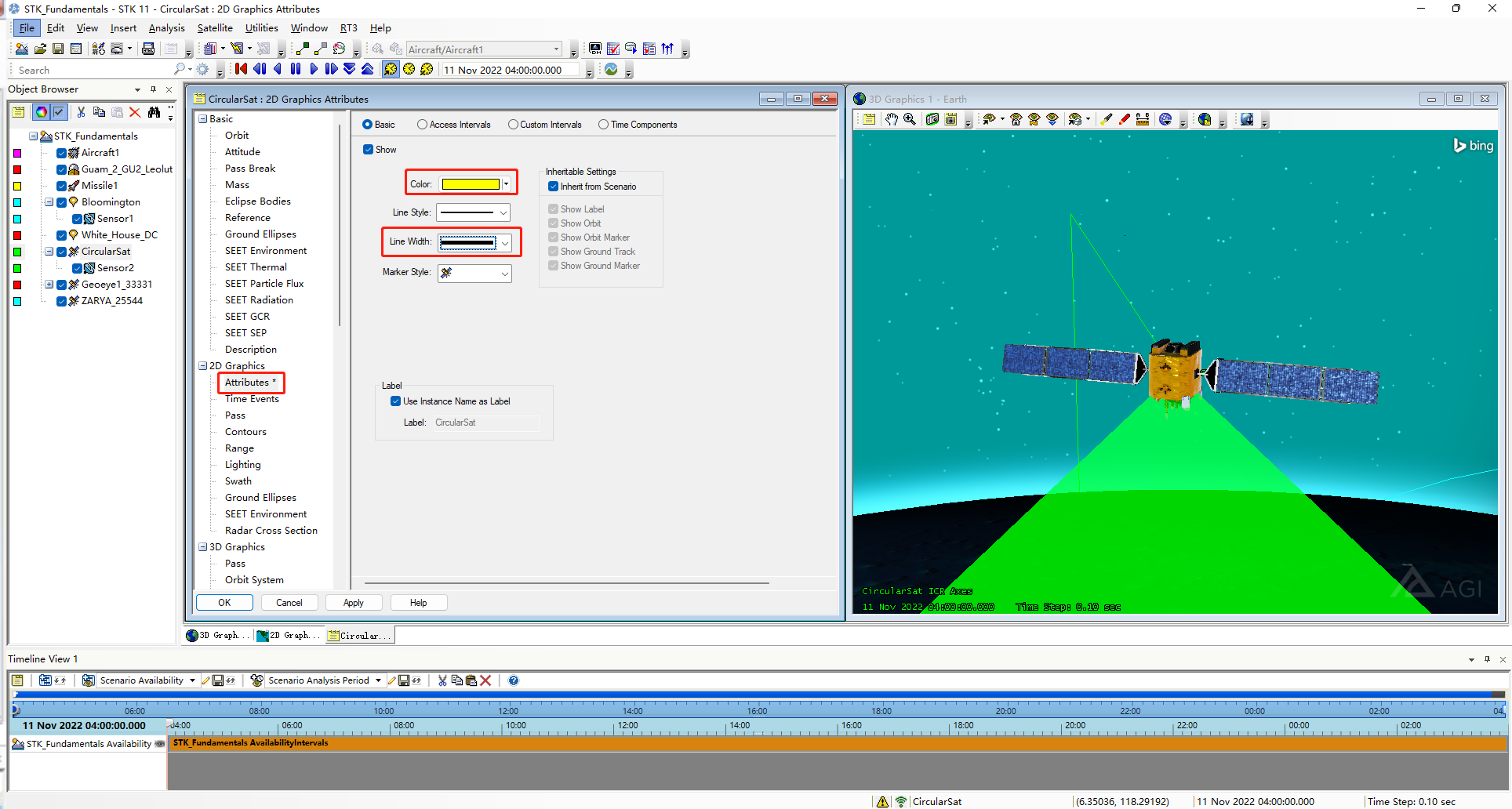This screenshot has height=809, width=1512.
Task: Take a snapshot with the camera icon
Action: pos(932,119)
